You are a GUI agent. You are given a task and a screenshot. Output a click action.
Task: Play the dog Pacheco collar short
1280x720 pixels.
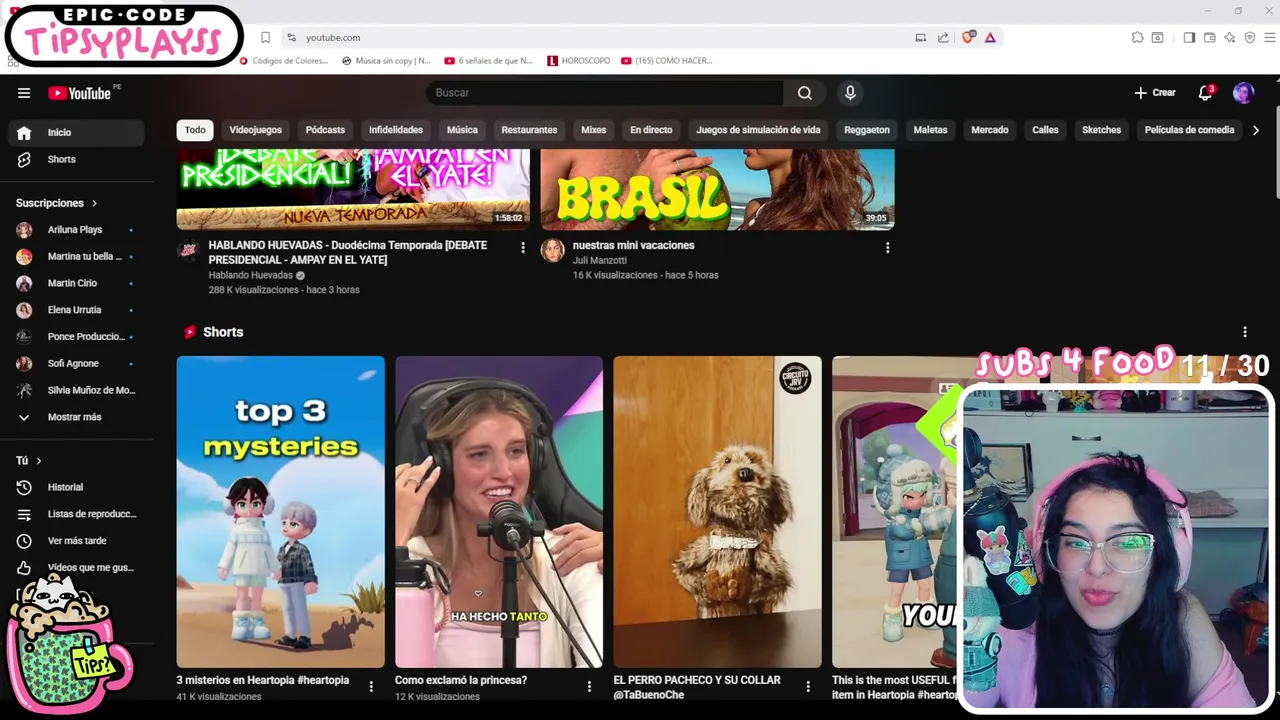coord(717,511)
